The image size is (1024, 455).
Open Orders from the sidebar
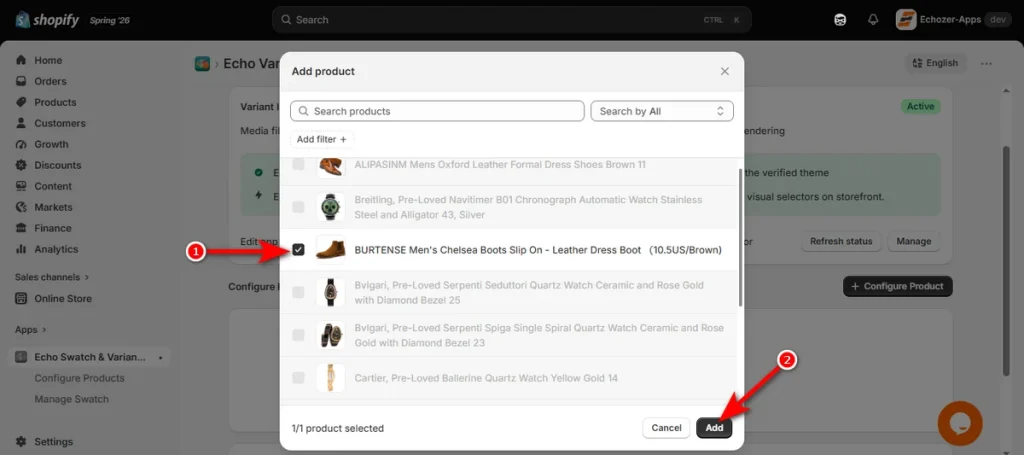[x=50, y=81]
